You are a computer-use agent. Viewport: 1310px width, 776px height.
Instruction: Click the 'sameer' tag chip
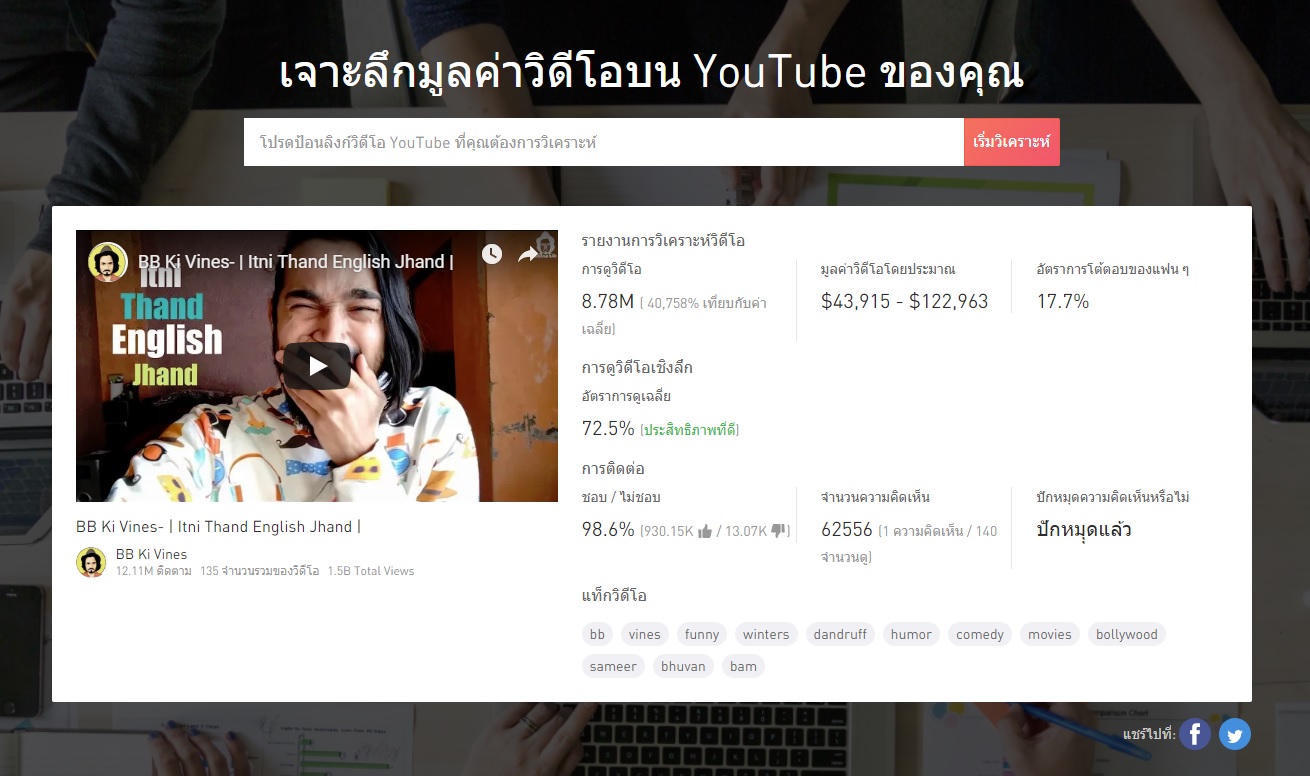point(613,666)
